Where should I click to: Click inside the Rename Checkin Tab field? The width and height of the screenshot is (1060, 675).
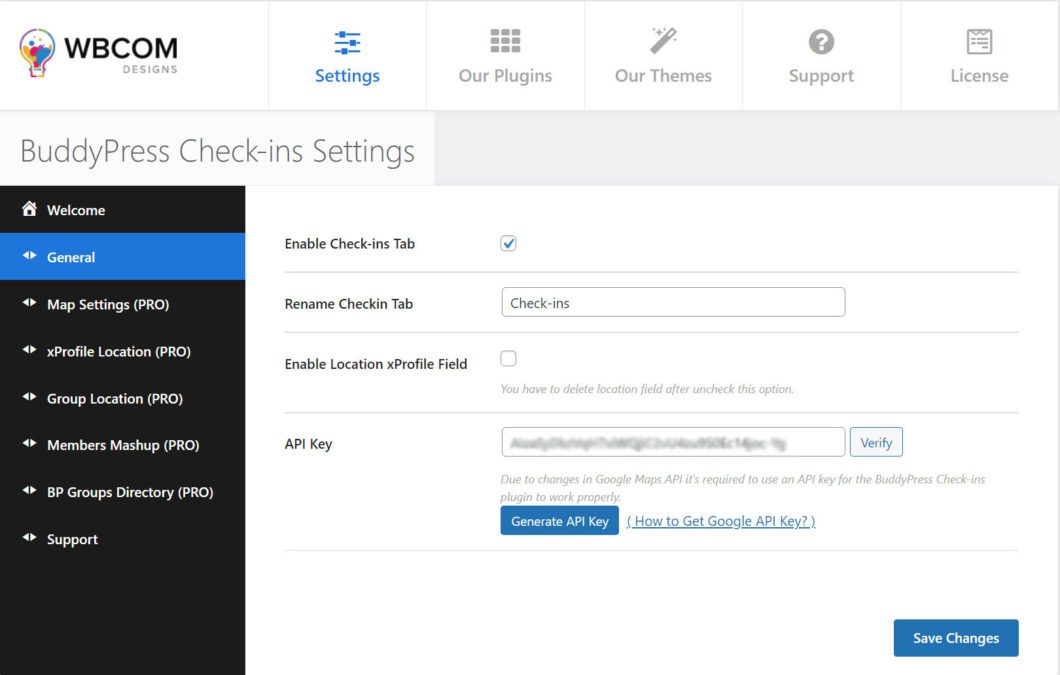pos(672,301)
